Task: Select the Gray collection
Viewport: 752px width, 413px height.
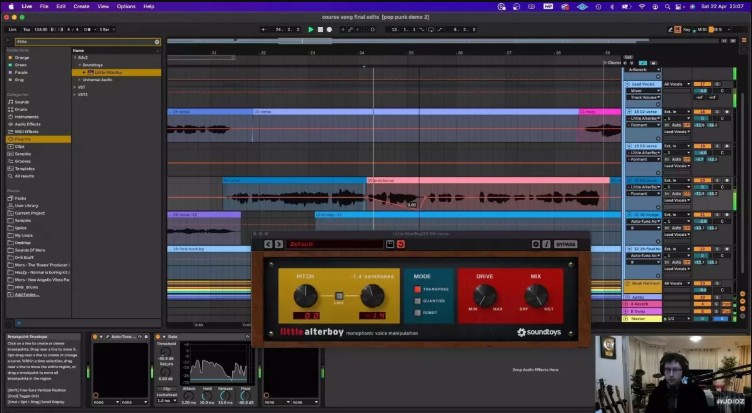Action: coord(17,80)
